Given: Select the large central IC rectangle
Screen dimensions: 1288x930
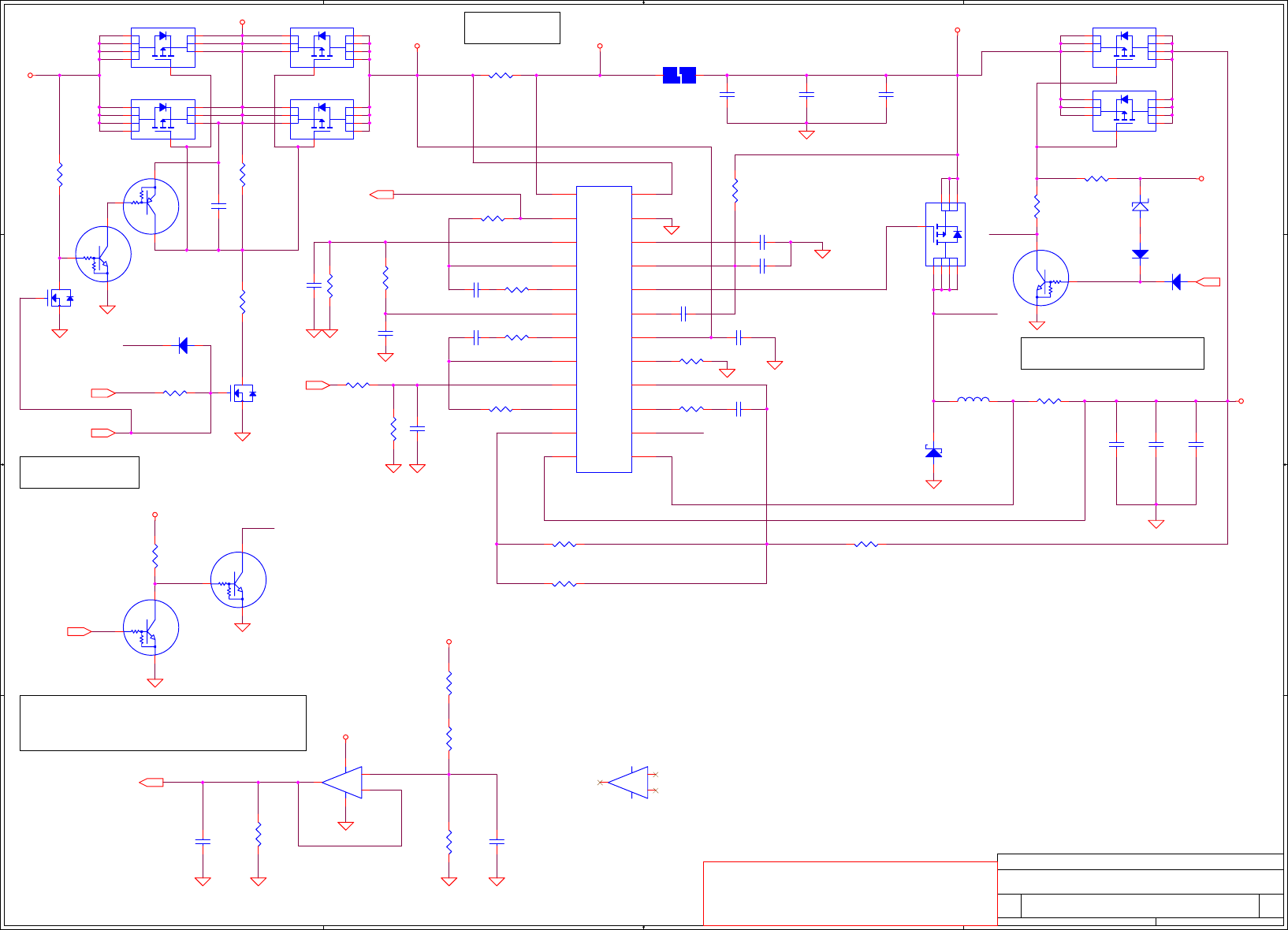Looking at the screenshot, I should [x=604, y=329].
